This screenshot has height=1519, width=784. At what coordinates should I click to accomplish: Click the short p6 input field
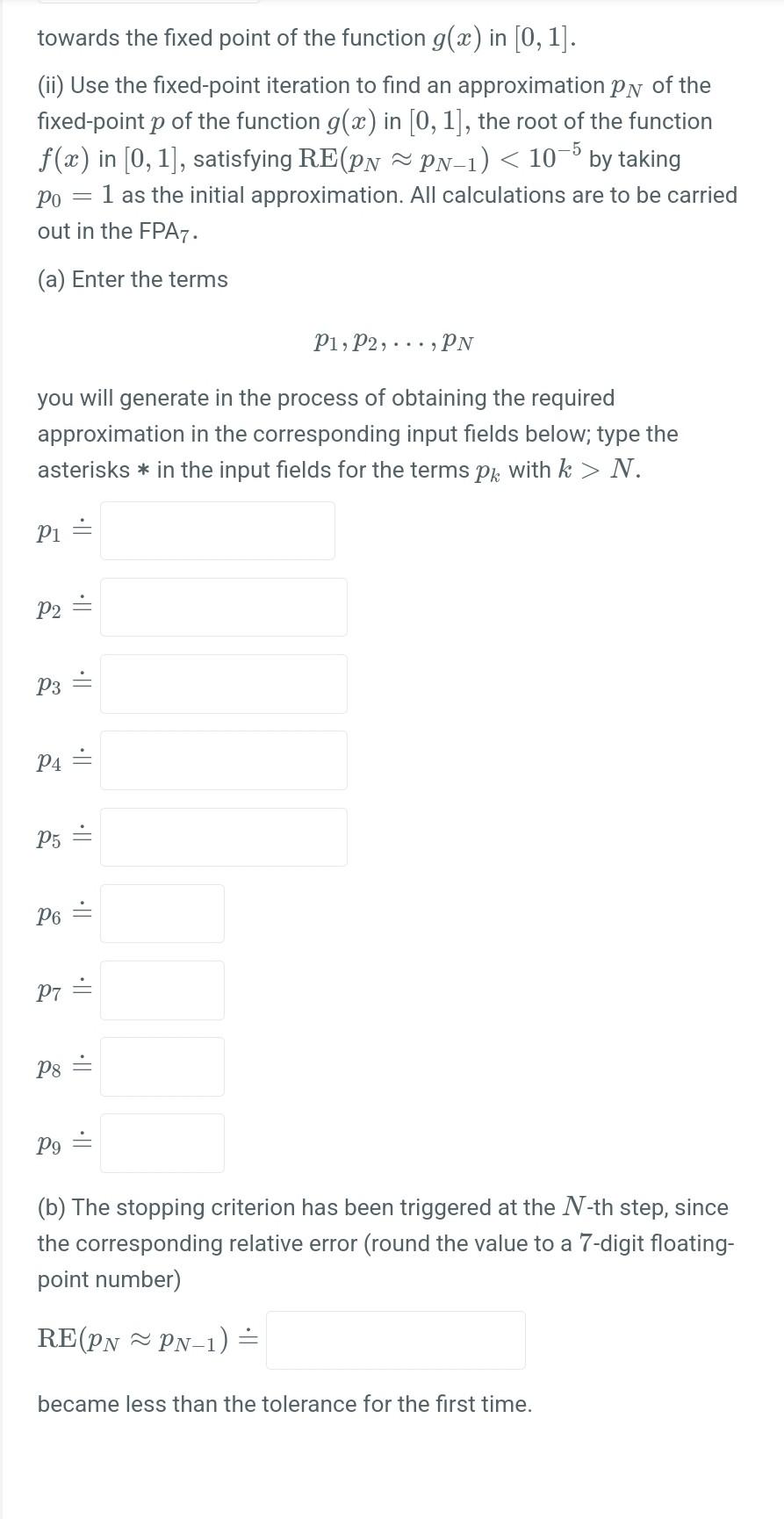[x=162, y=913]
